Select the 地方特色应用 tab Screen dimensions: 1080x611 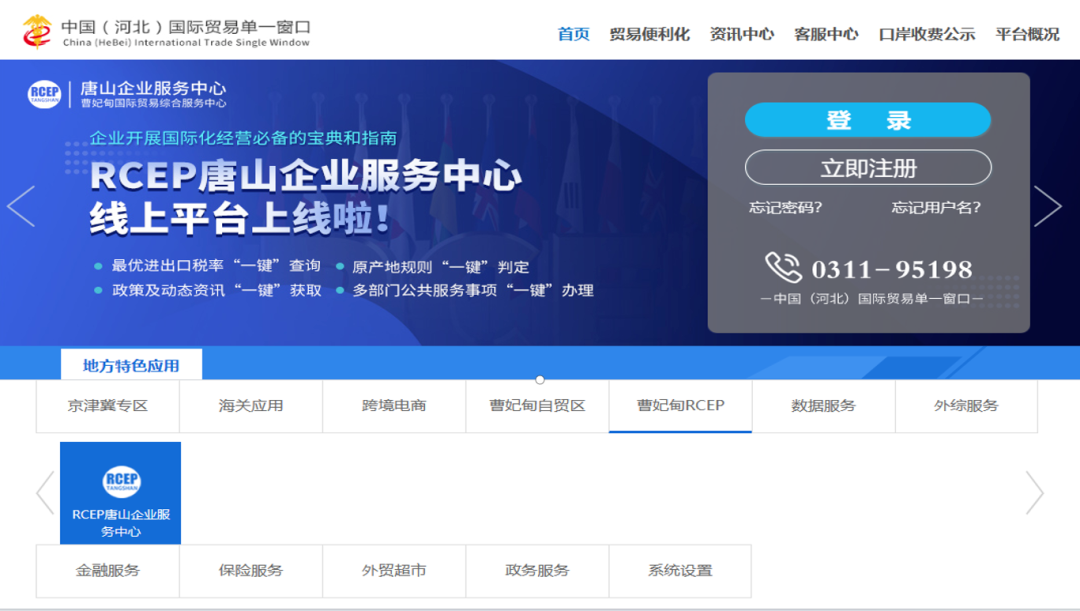point(132,365)
